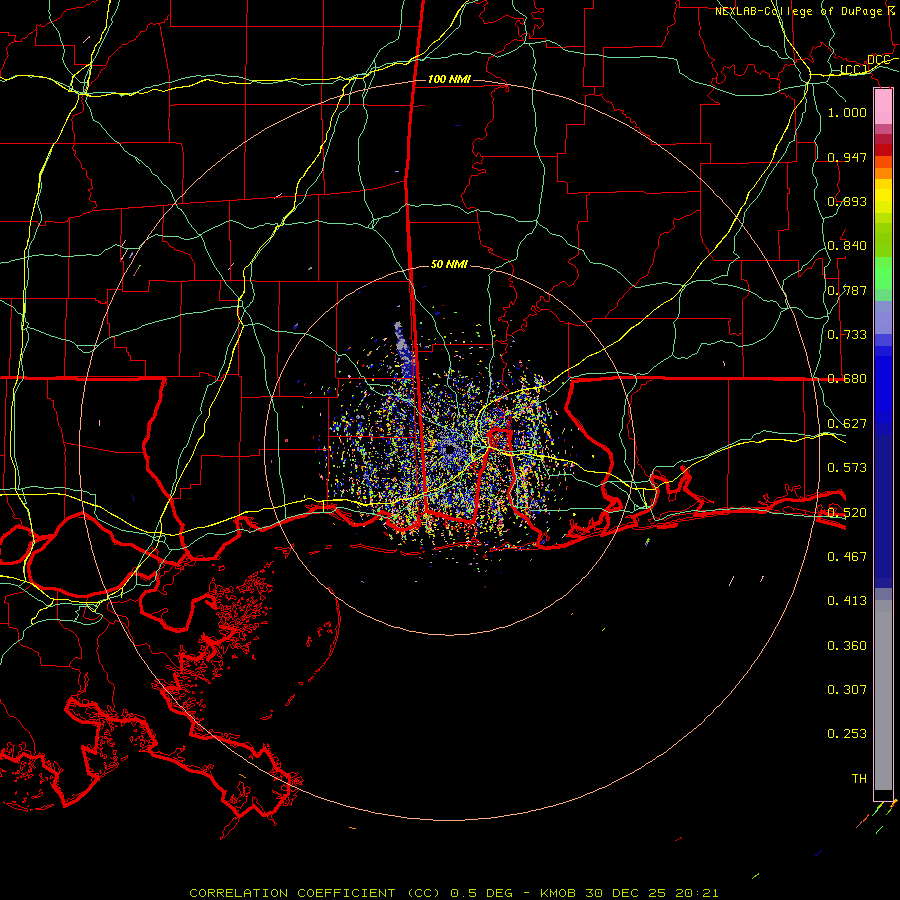Click the 0.893 scale label
Viewport: 900px width, 900px height.
click(x=847, y=201)
